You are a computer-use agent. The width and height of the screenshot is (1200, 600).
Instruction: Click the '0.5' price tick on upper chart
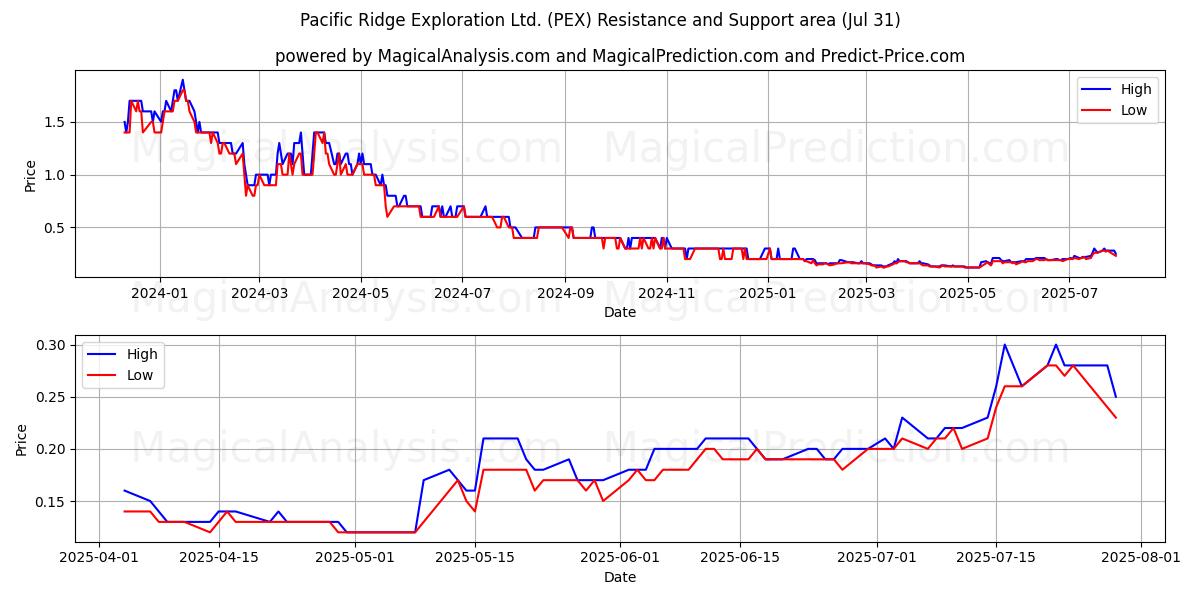56,228
